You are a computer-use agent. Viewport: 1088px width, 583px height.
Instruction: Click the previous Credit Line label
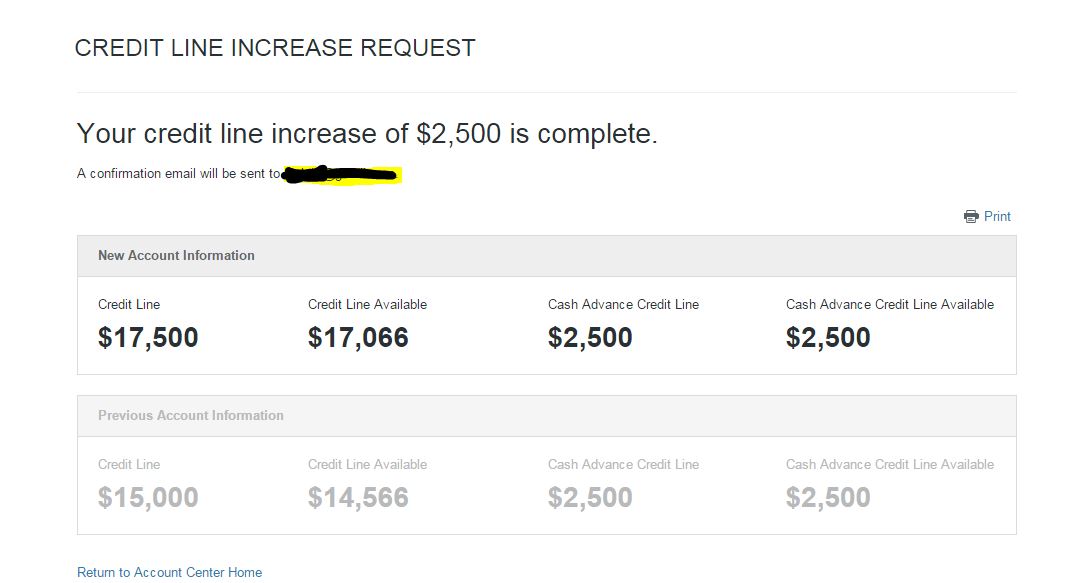(129, 464)
